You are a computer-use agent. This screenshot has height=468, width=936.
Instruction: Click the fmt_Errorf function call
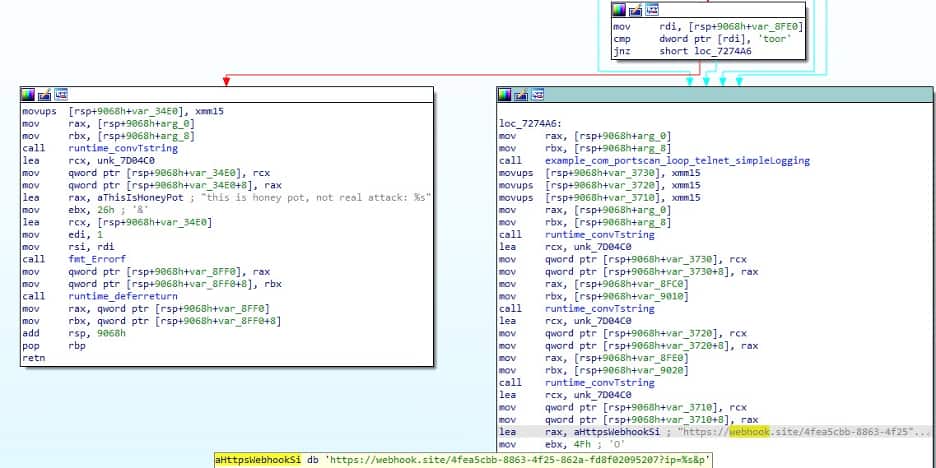96,259
